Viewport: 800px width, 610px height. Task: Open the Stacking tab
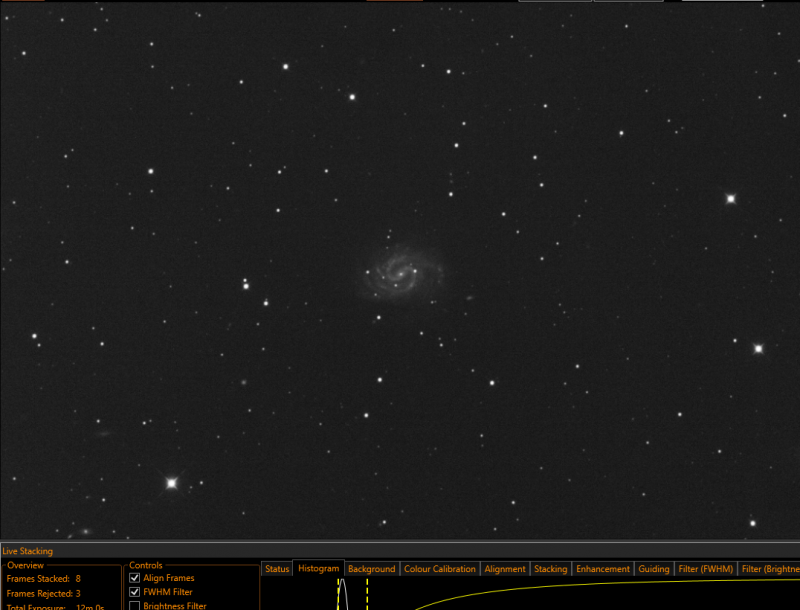click(551, 569)
